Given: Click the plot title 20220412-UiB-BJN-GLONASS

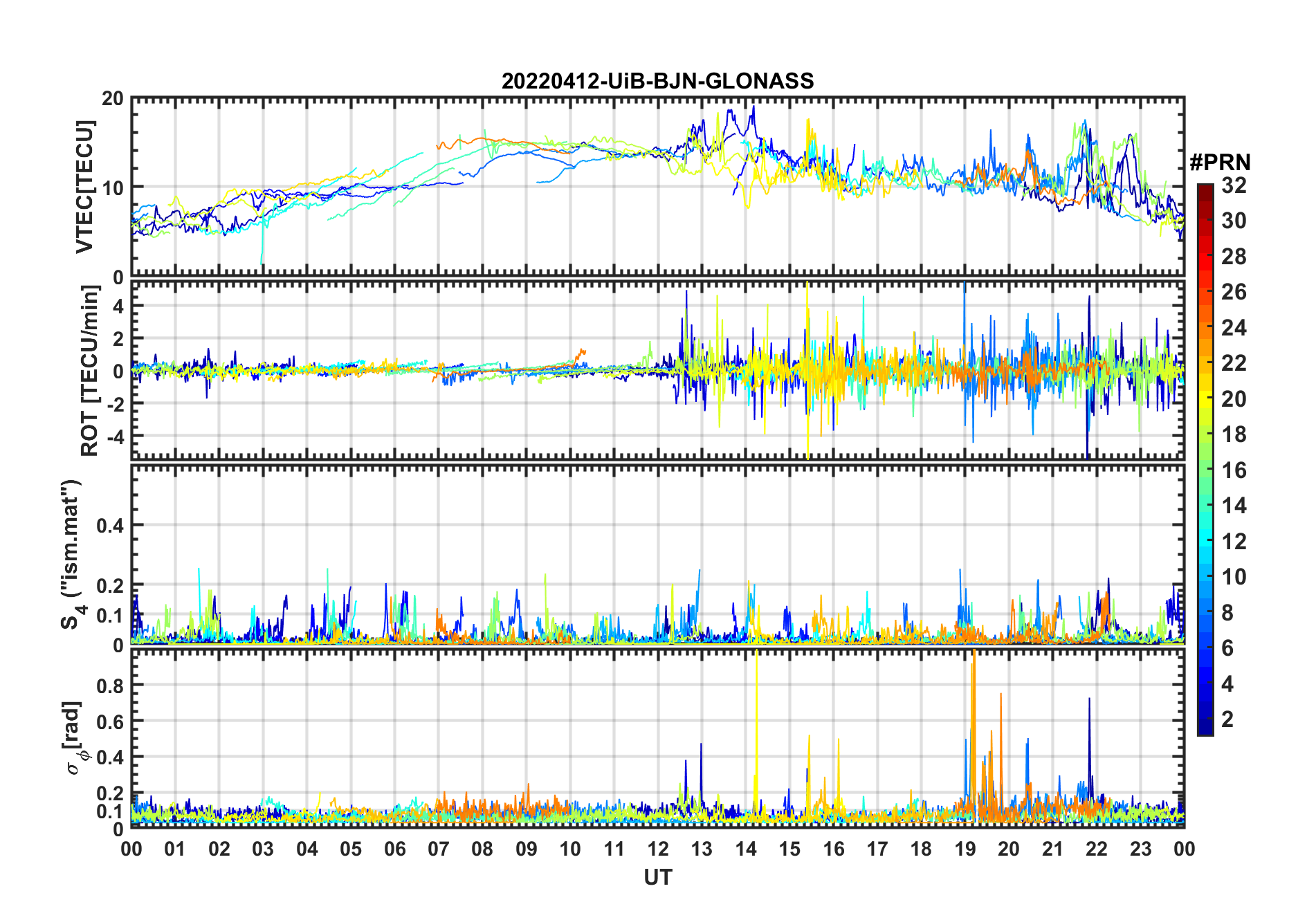Looking at the screenshot, I should pyautogui.click(x=657, y=81).
